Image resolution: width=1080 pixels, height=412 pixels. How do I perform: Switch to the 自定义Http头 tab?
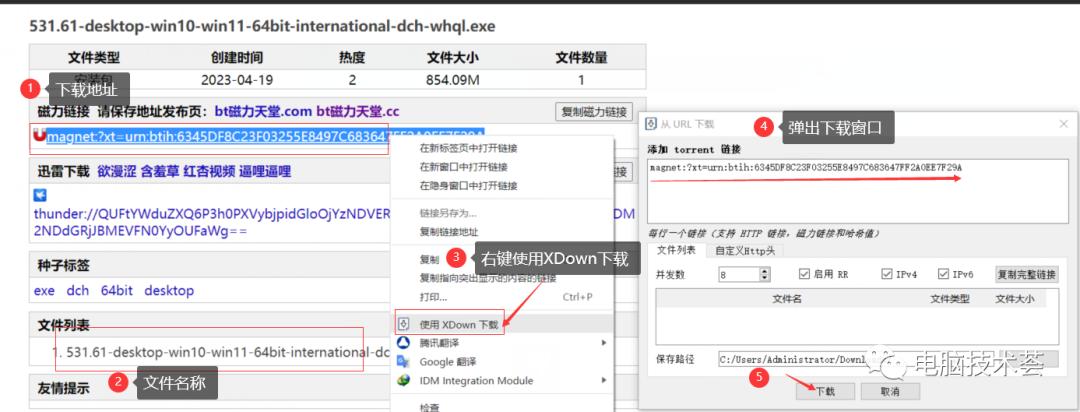(x=745, y=251)
